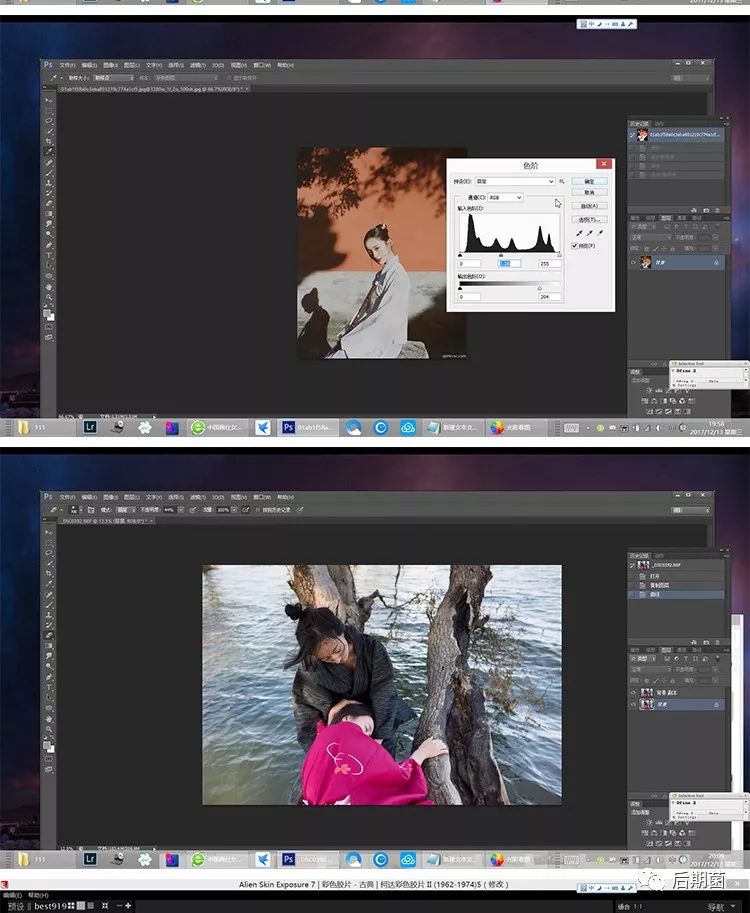Select Move tool in Levels-dialog Photoshop window

click(48, 101)
